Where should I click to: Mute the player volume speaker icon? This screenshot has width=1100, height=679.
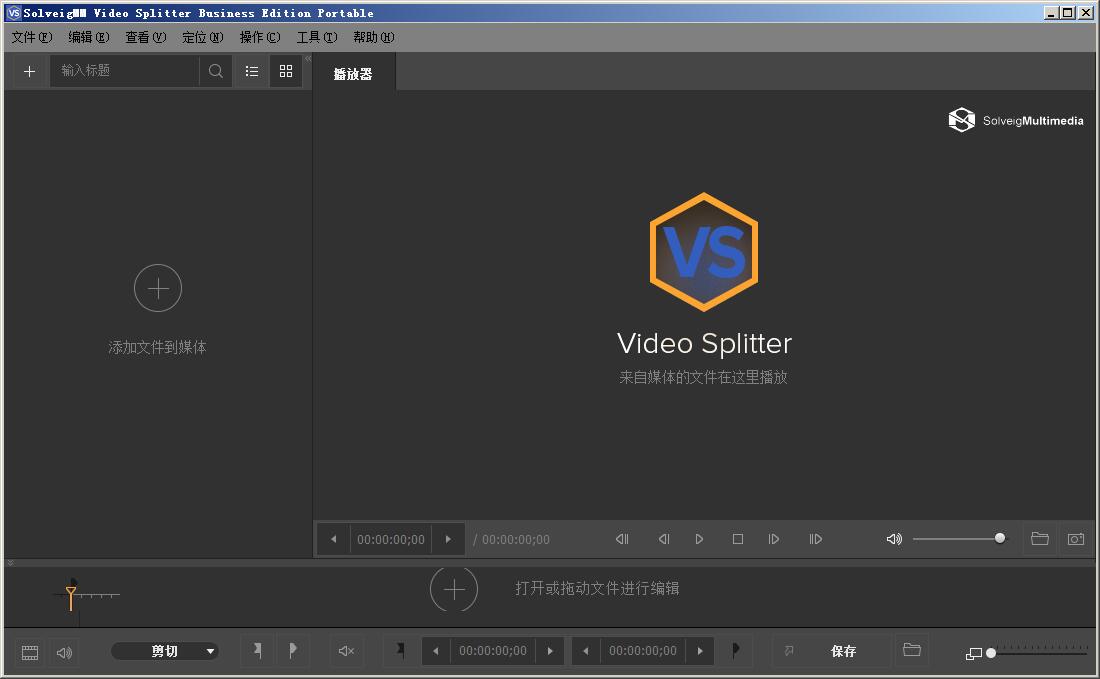[894, 539]
